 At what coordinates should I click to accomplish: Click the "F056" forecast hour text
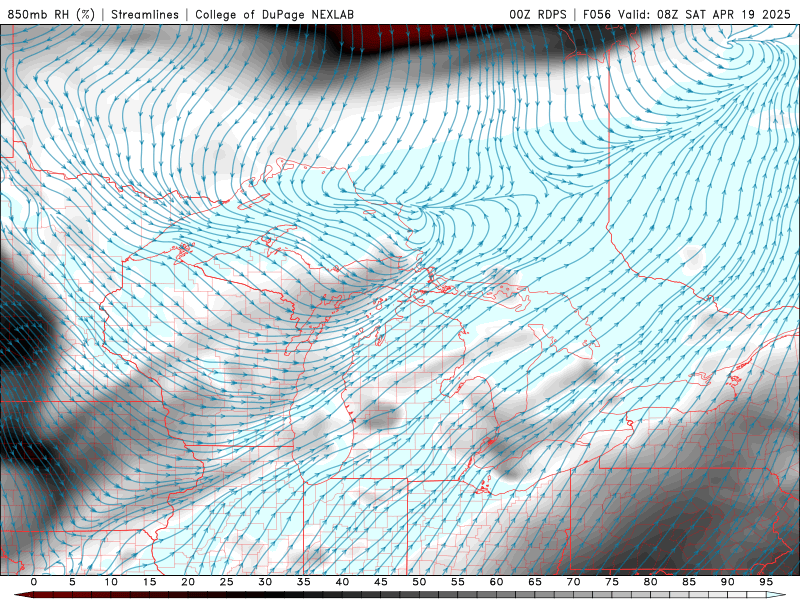pos(597,14)
